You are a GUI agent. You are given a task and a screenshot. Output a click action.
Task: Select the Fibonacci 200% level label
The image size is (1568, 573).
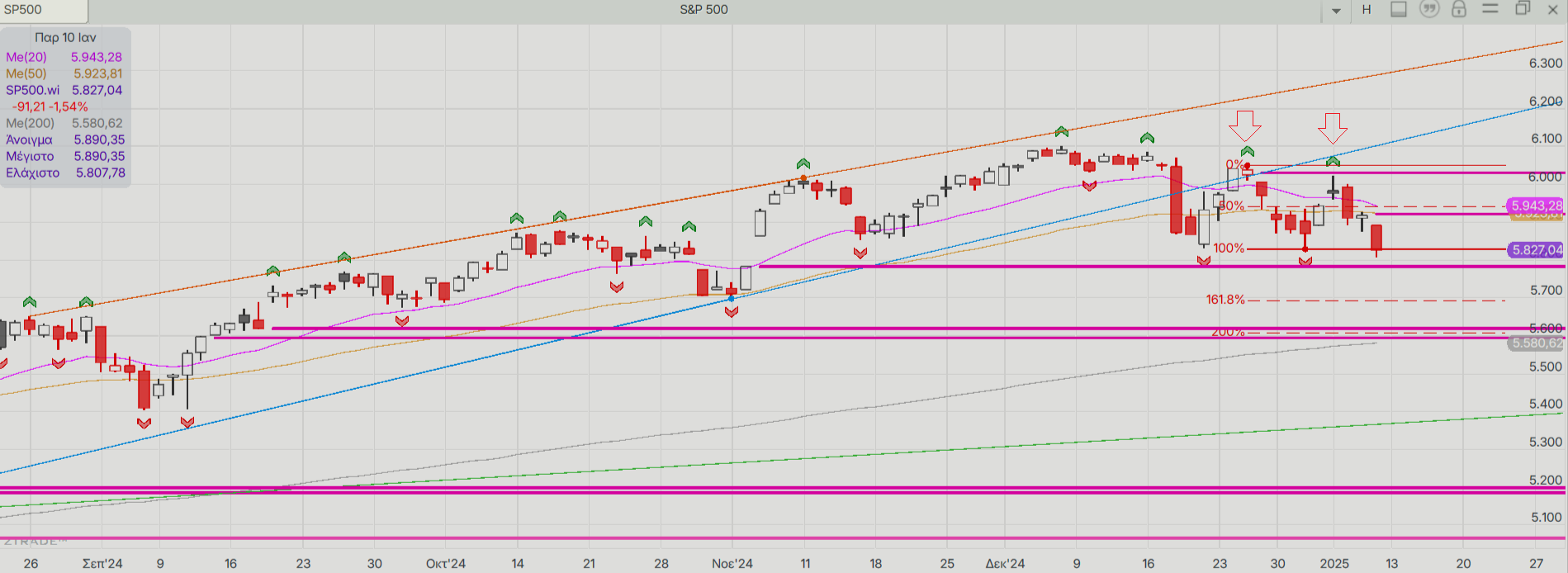click(1228, 332)
